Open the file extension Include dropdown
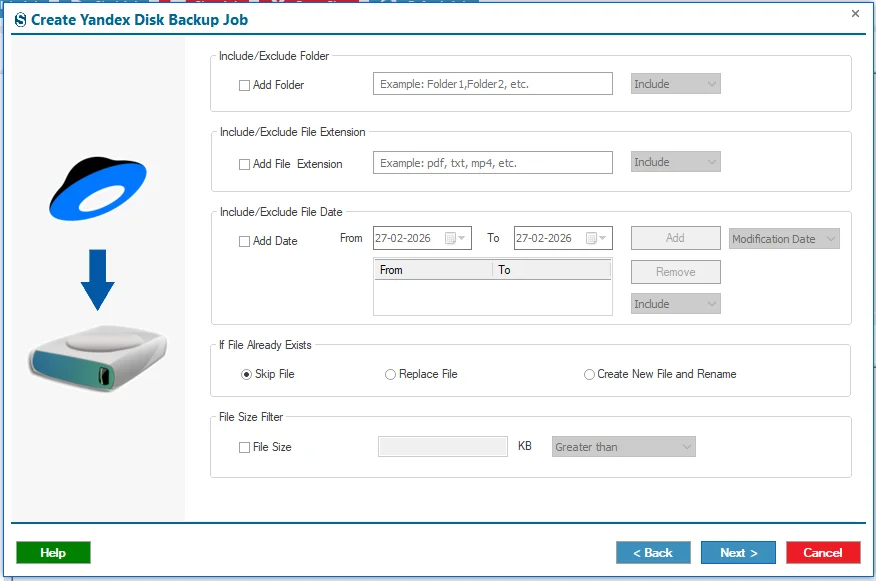Image resolution: width=876 pixels, height=581 pixels. (x=675, y=162)
